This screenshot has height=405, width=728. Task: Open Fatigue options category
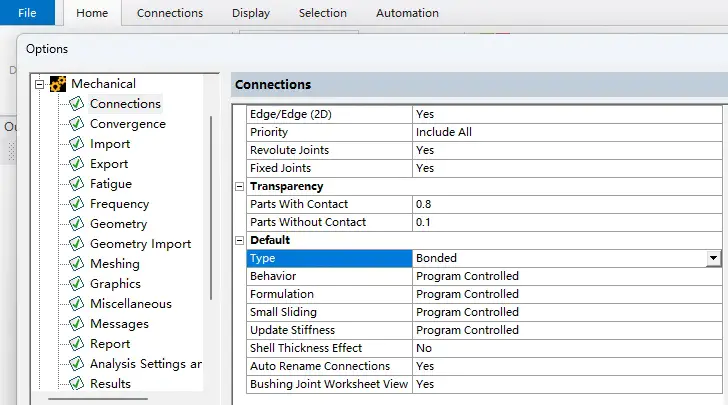[111, 184]
